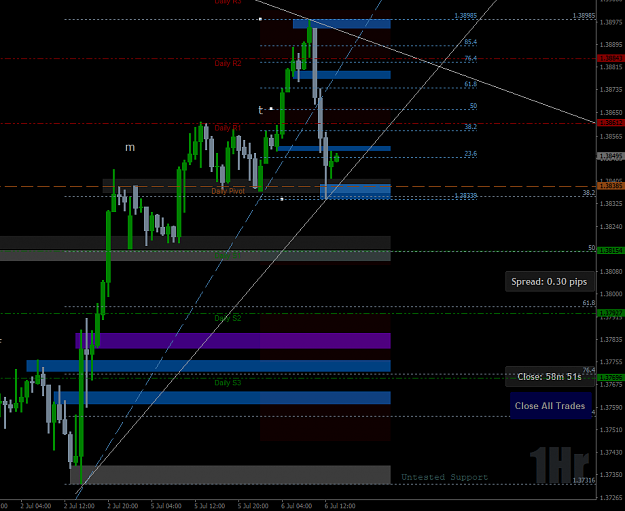Viewport: 625px width, 511px height.
Task: Click the Close All Trades button
Action: coord(550,406)
